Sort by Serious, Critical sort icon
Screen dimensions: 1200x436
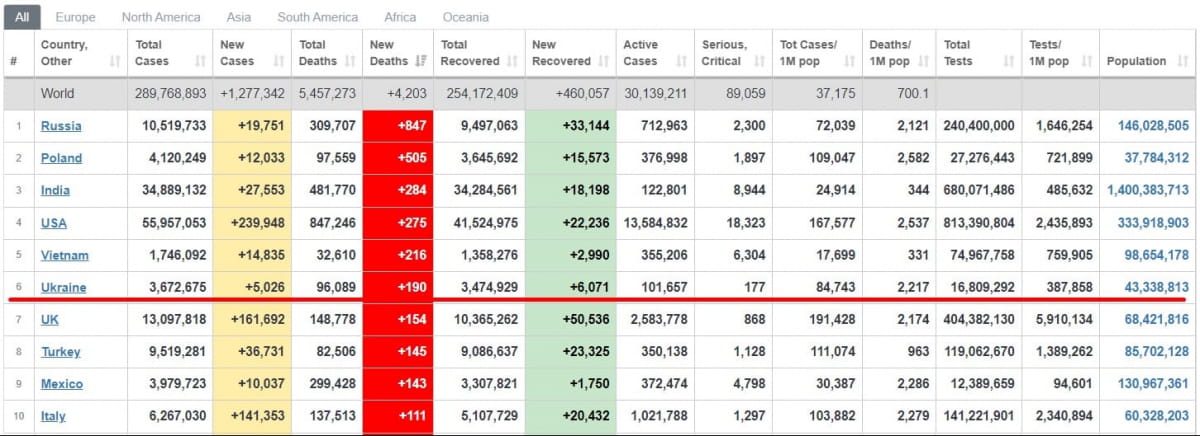click(760, 62)
